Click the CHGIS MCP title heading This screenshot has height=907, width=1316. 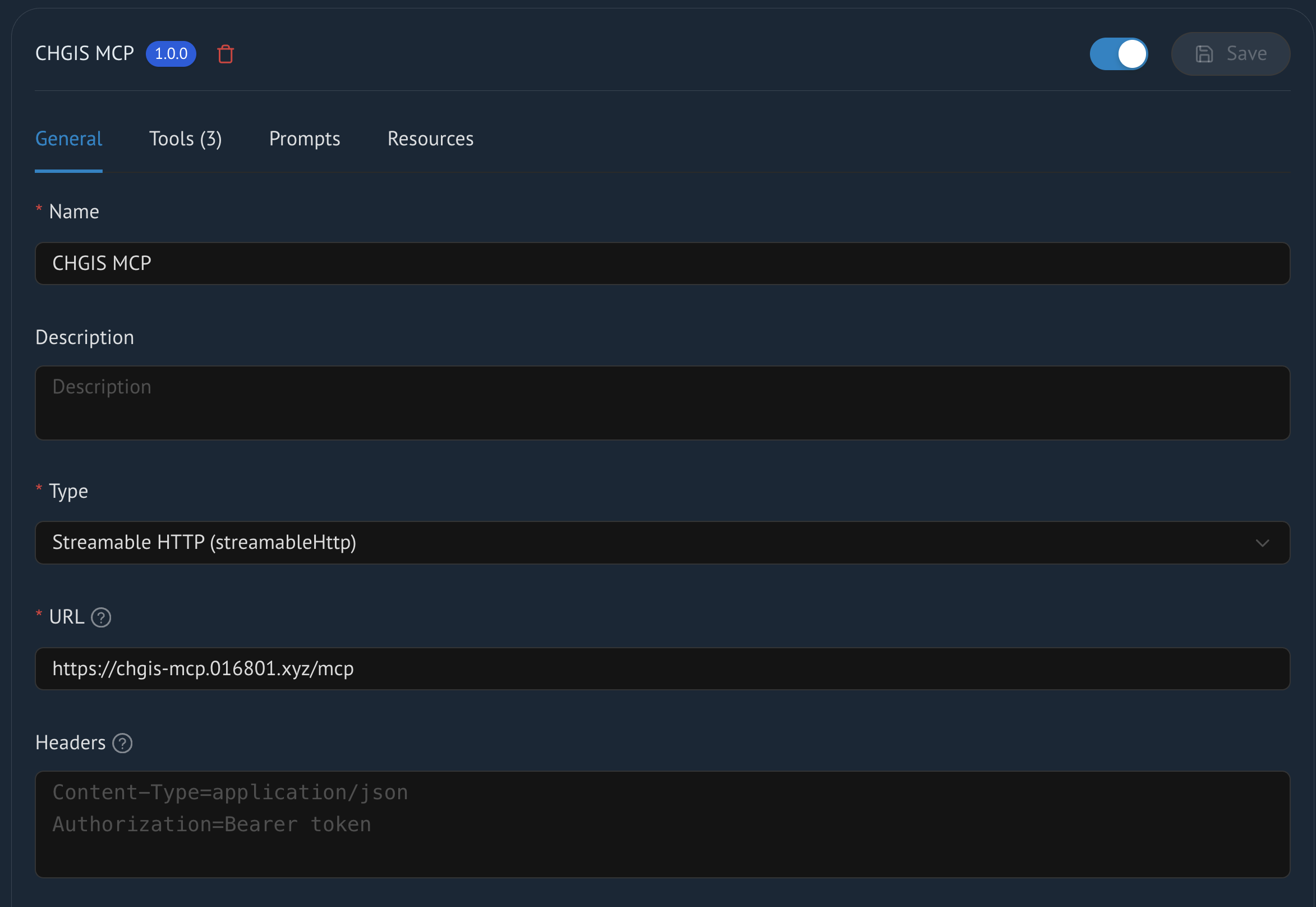(x=85, y=53)
